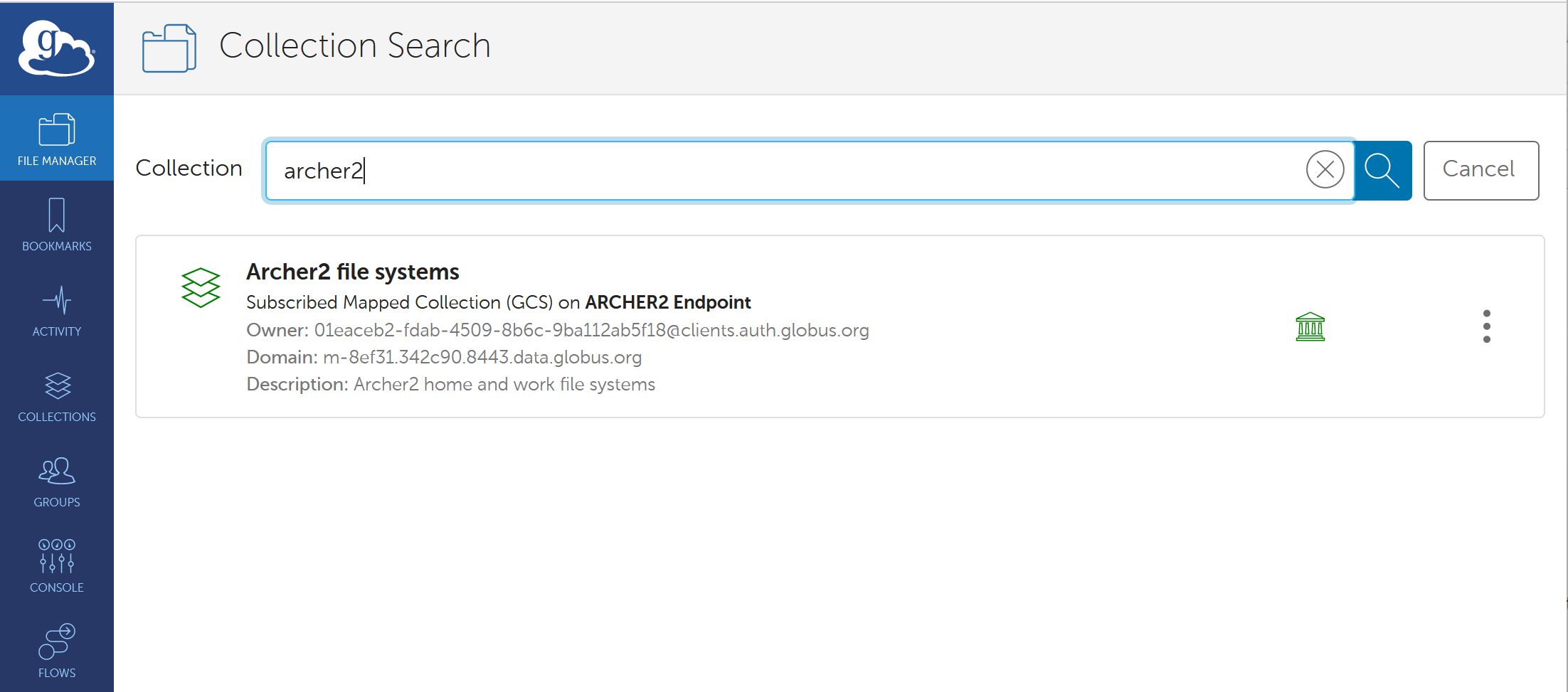Image resolution: width=1568 pixels, height=692 pixels.
Task: Open the Flows section
Action: tap(57, 650)
